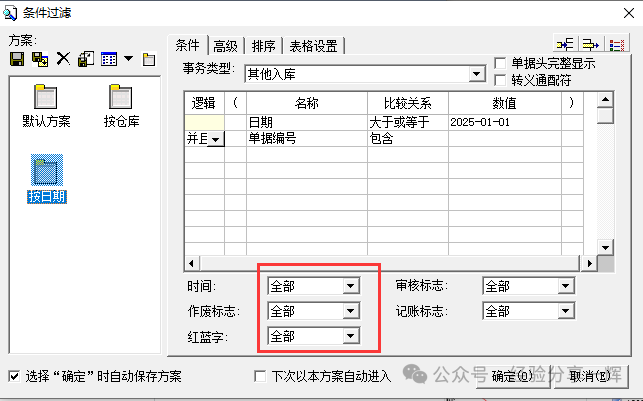
Task: Enable 单据头完整显示 checkbox
Action: [x=500, y=63]
